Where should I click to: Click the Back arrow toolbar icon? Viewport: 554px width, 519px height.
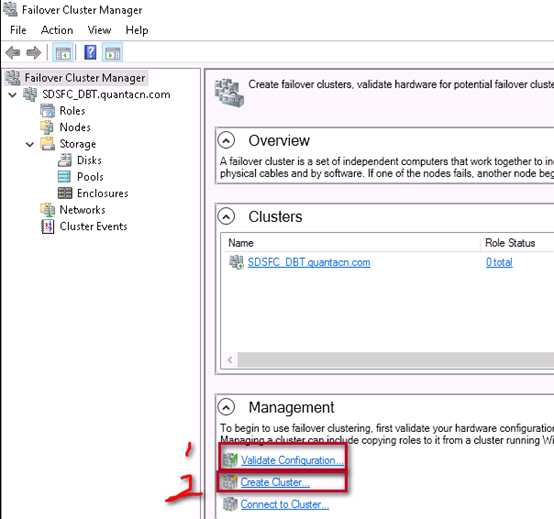13,53
